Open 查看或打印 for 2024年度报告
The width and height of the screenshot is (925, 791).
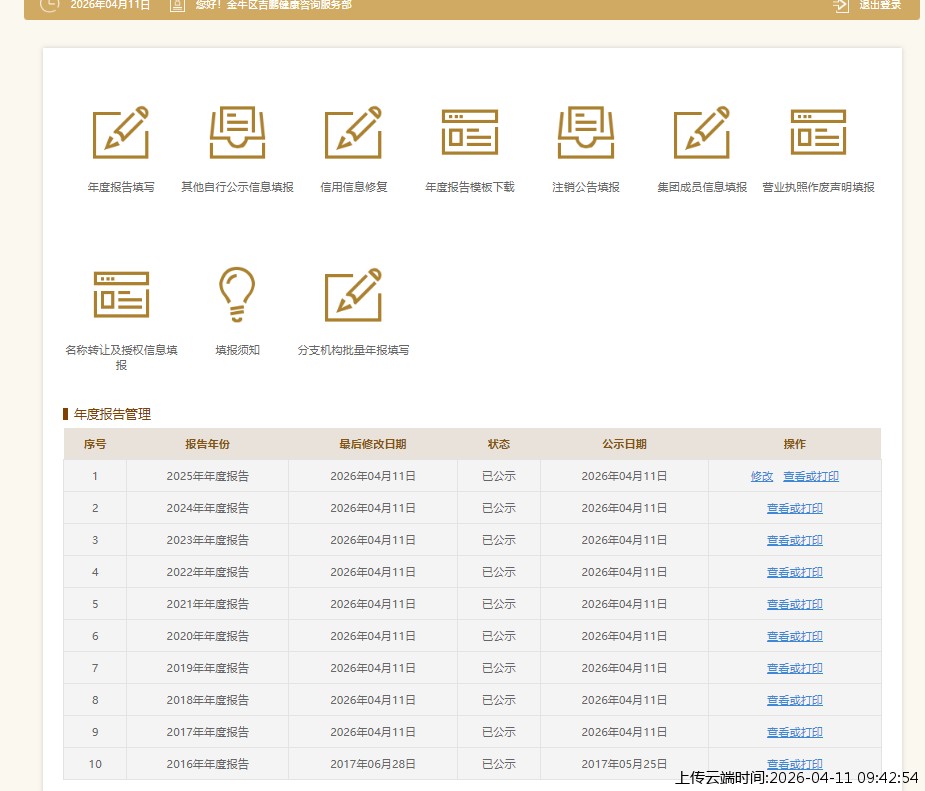(x=795, y=508)
